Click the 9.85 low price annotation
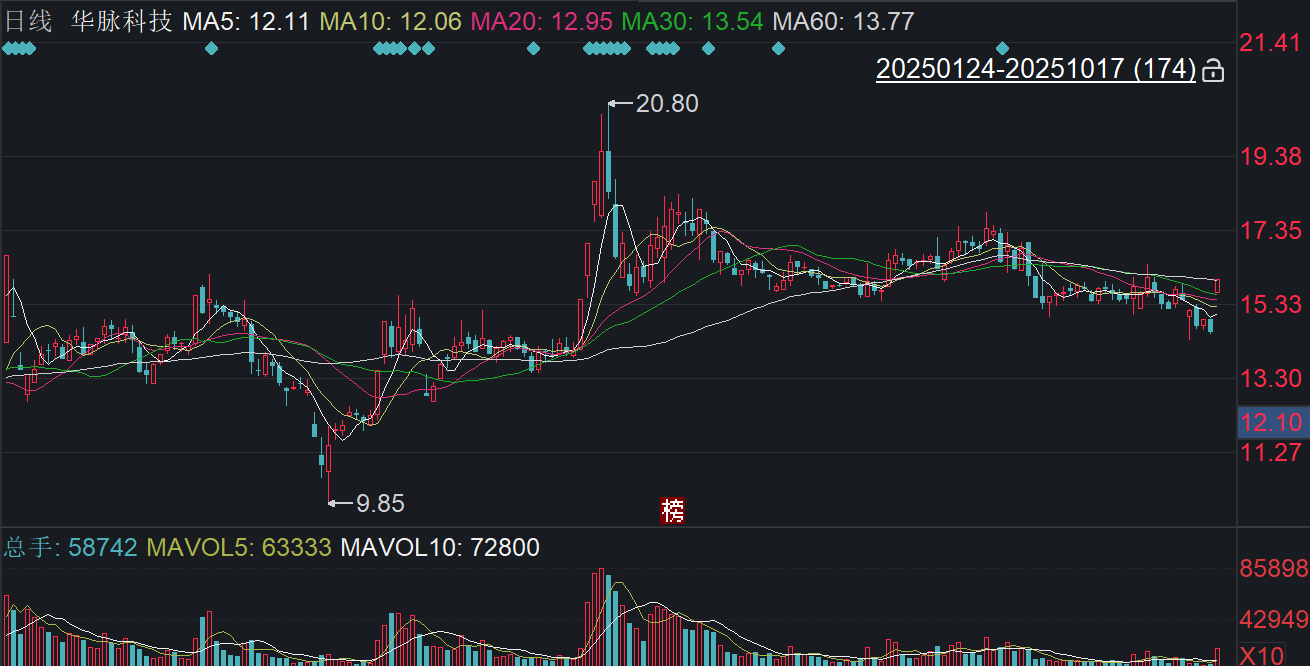Viewport: 1310px width, 666px height. (381, 503)
